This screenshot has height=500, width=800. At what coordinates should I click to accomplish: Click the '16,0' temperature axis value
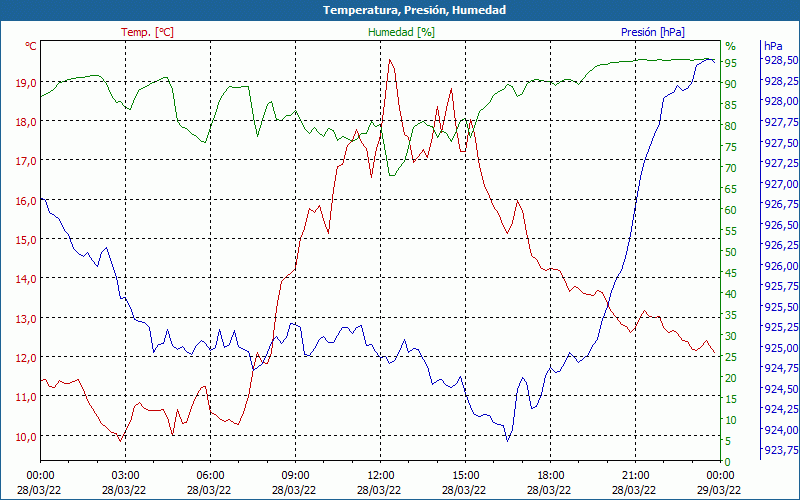coord(26,201)
